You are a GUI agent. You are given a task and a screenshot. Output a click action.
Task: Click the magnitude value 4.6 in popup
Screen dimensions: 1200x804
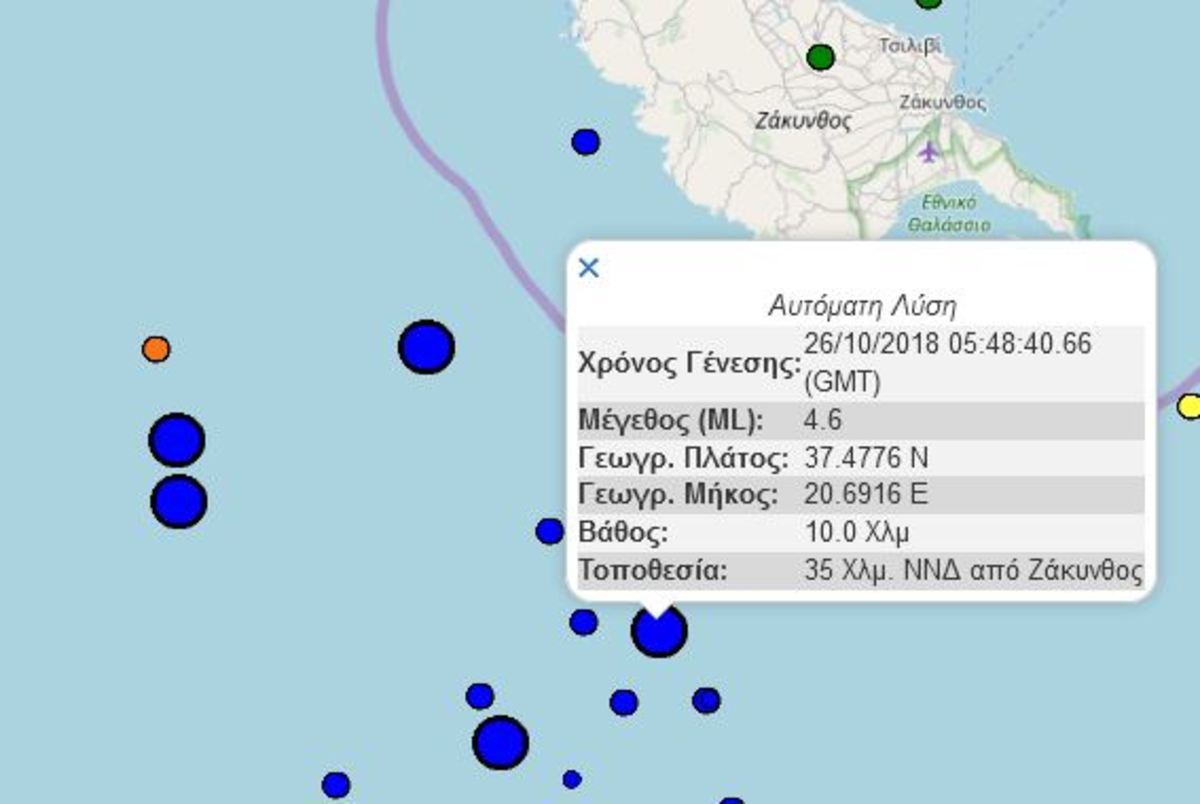coord(822,420)
